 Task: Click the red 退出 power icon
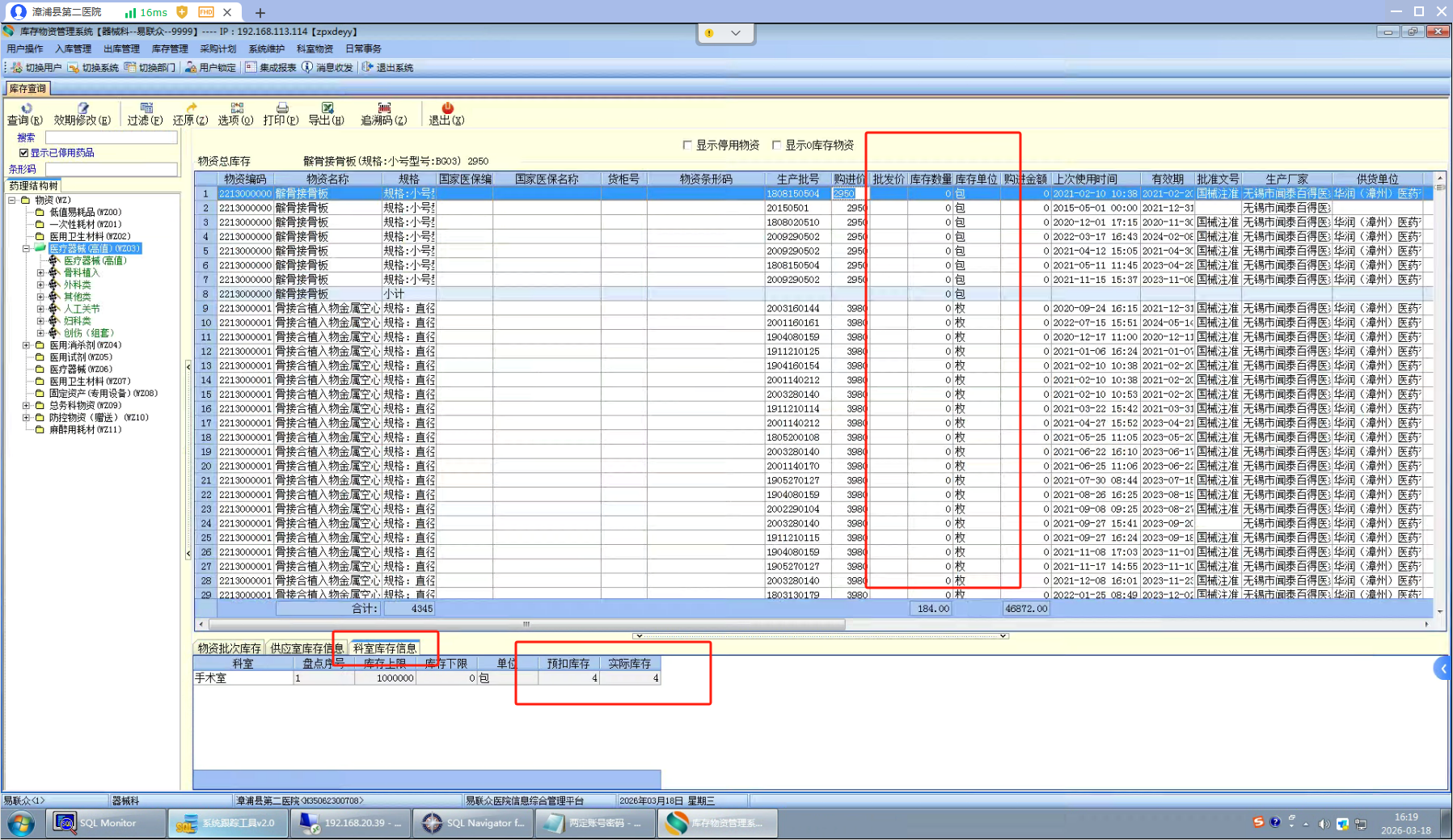pyautogui.click(x=447, y=108)
